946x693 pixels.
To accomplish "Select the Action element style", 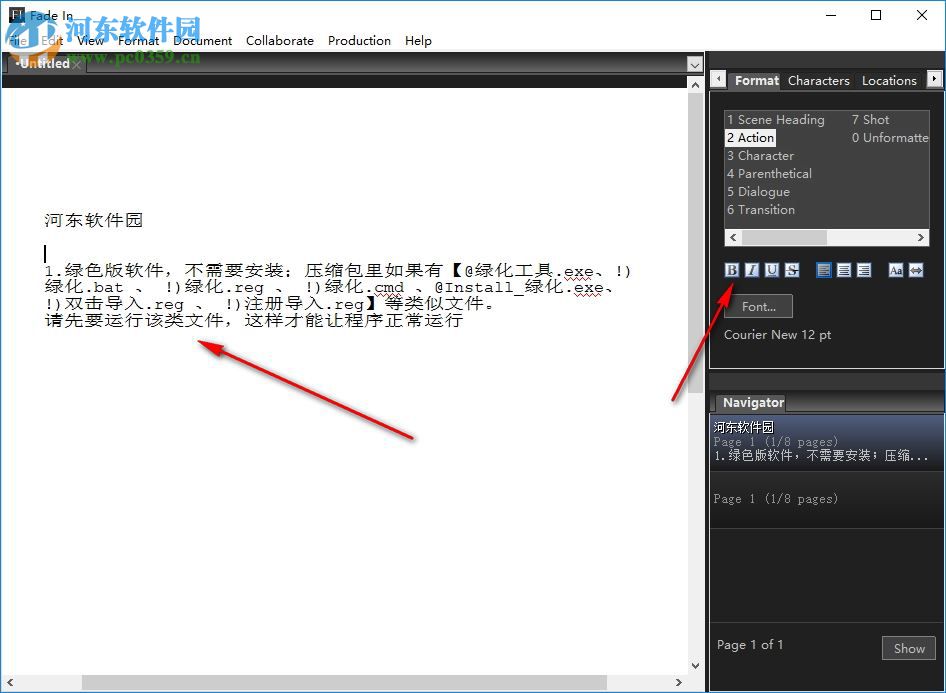I will point(750,137).
